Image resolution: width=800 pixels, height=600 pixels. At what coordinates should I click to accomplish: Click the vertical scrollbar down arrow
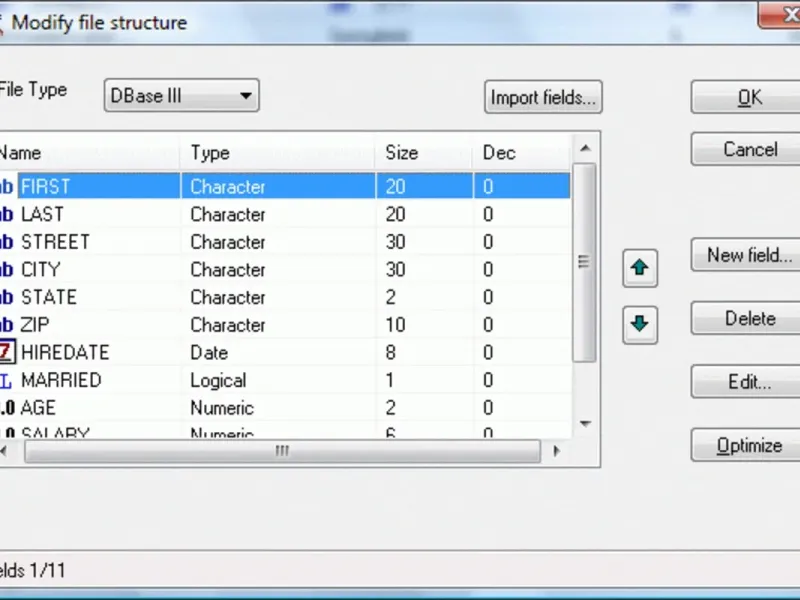click(585, 423)
